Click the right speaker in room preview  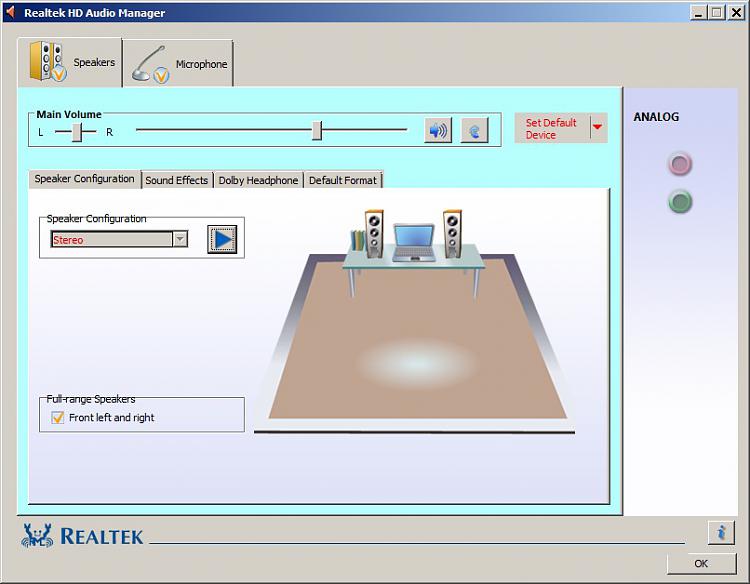coord(452,234)
